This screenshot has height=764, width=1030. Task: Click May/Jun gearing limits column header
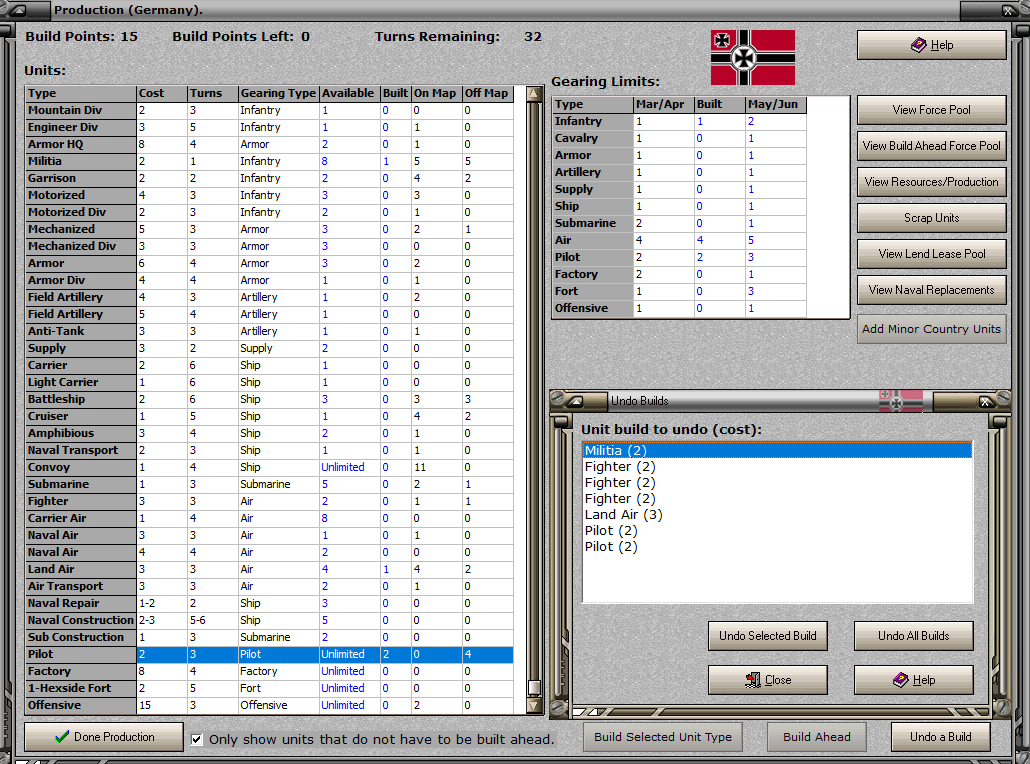click(x=776, y=104)
